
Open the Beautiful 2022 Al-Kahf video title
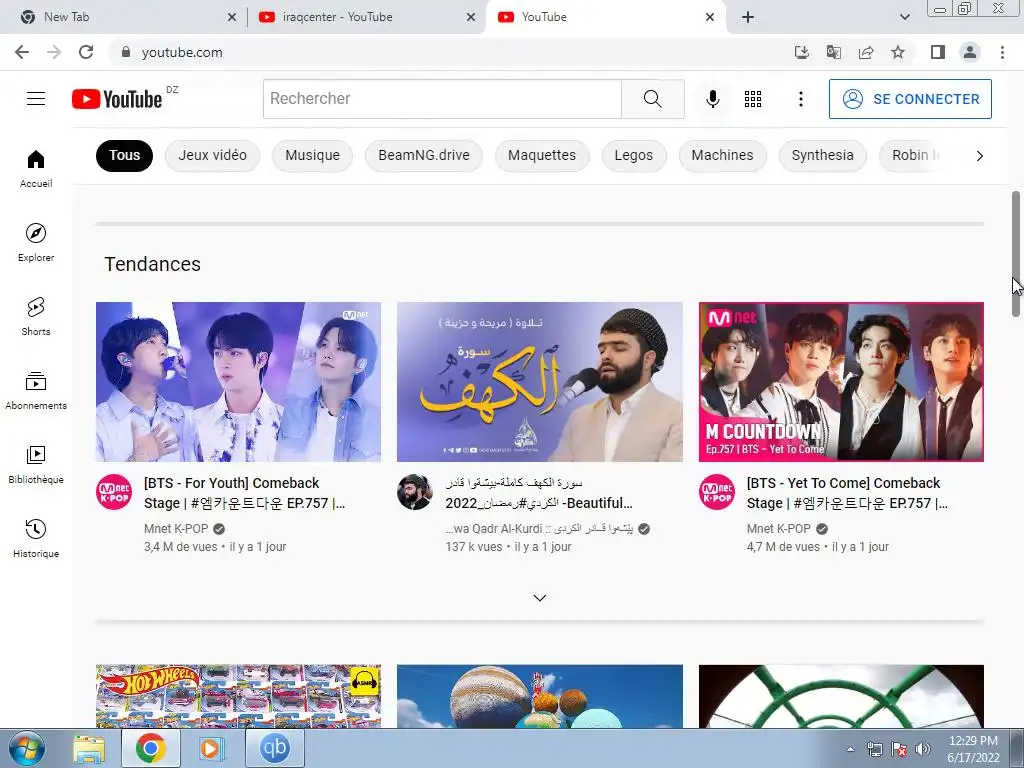point(539,493)
